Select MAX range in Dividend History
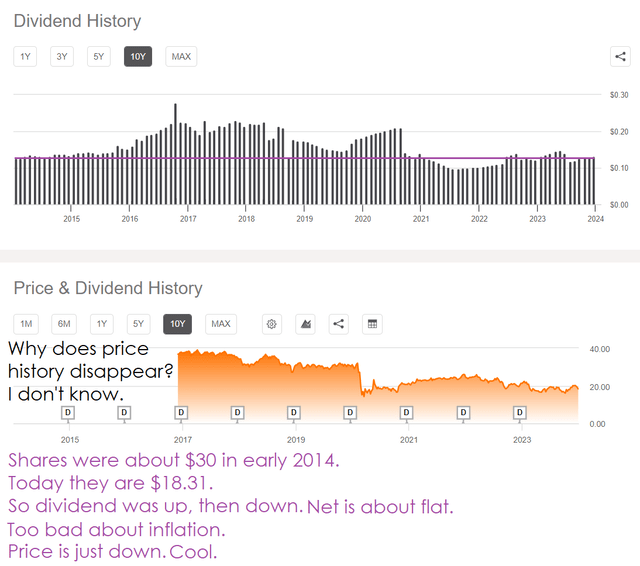 pyautogui.click(x=181, y=56)
